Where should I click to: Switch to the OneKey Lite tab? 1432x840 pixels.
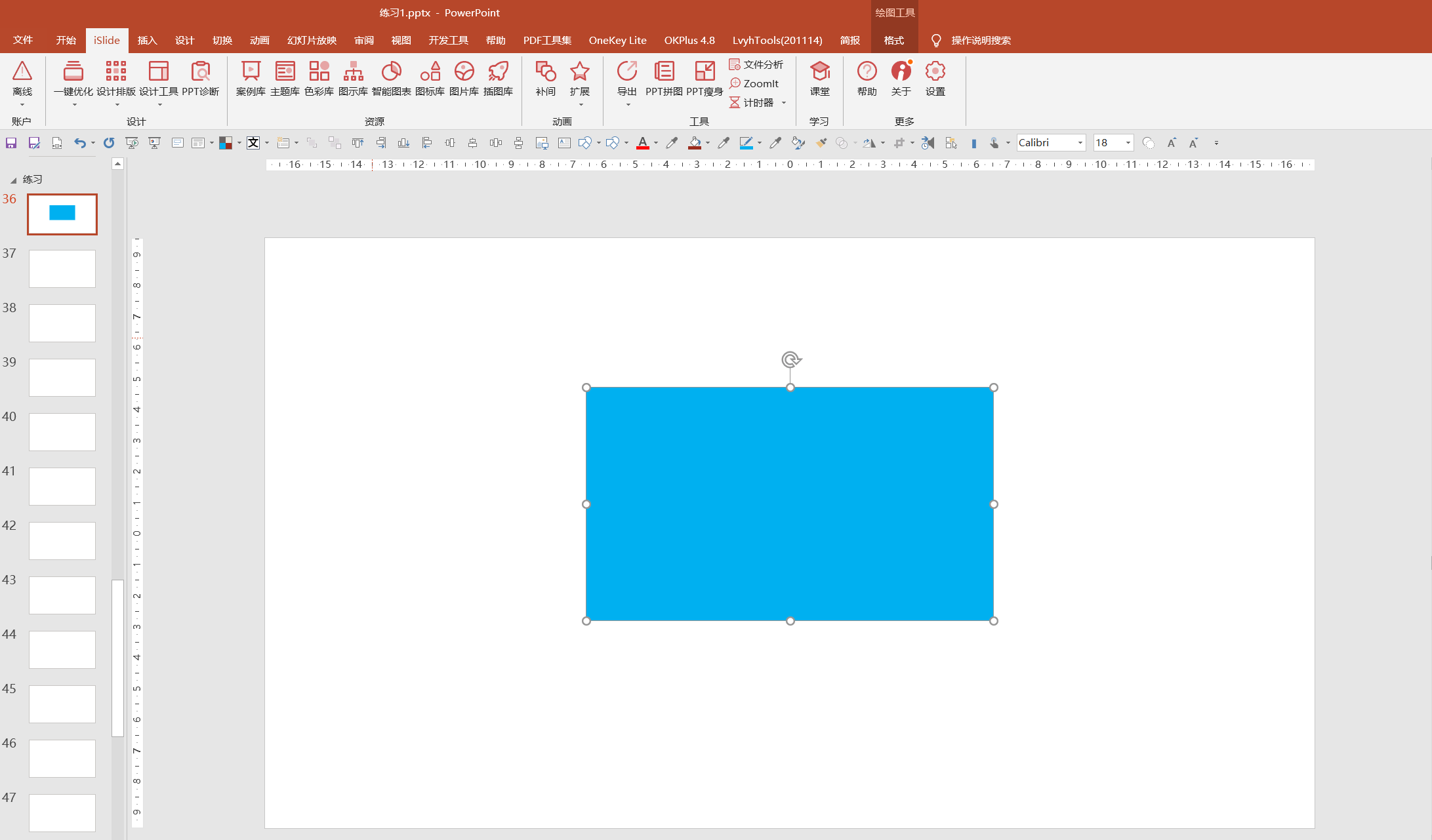(617, 41)
